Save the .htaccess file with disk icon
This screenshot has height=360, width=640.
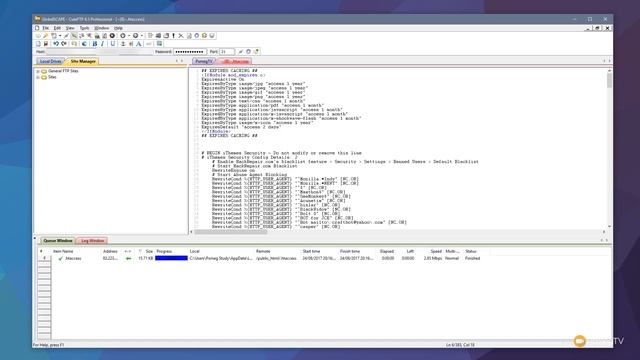point(46,44)
